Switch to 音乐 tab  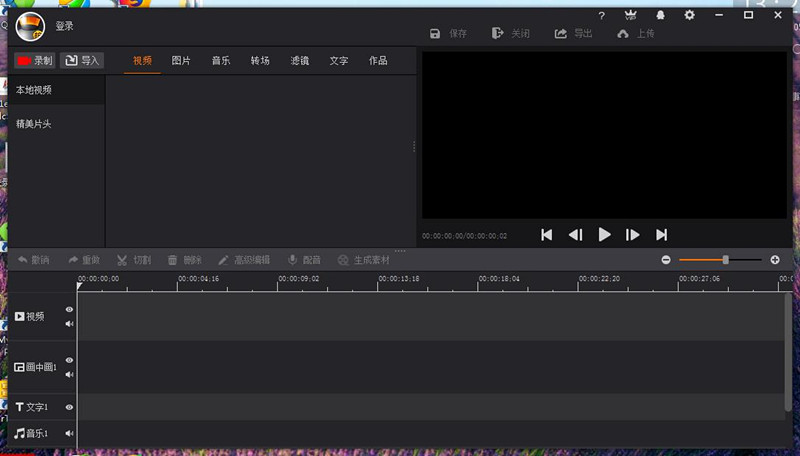click(x=221, y=61)
